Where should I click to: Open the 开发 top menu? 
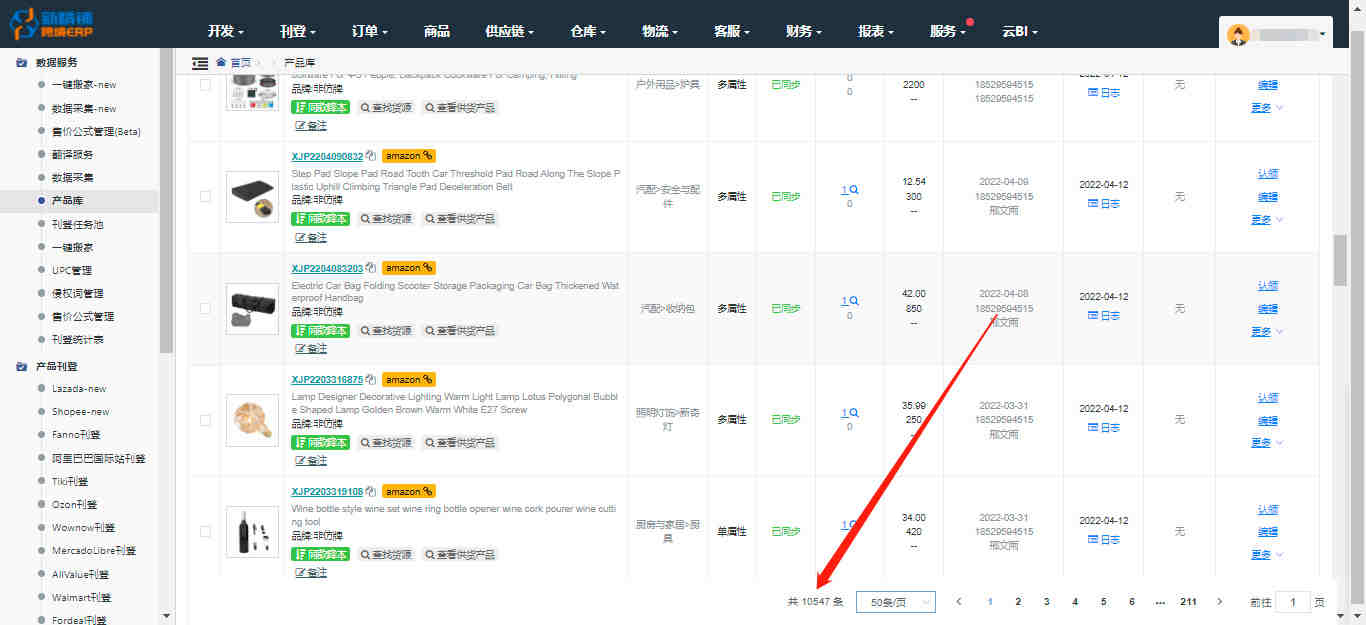pos(226,31)
